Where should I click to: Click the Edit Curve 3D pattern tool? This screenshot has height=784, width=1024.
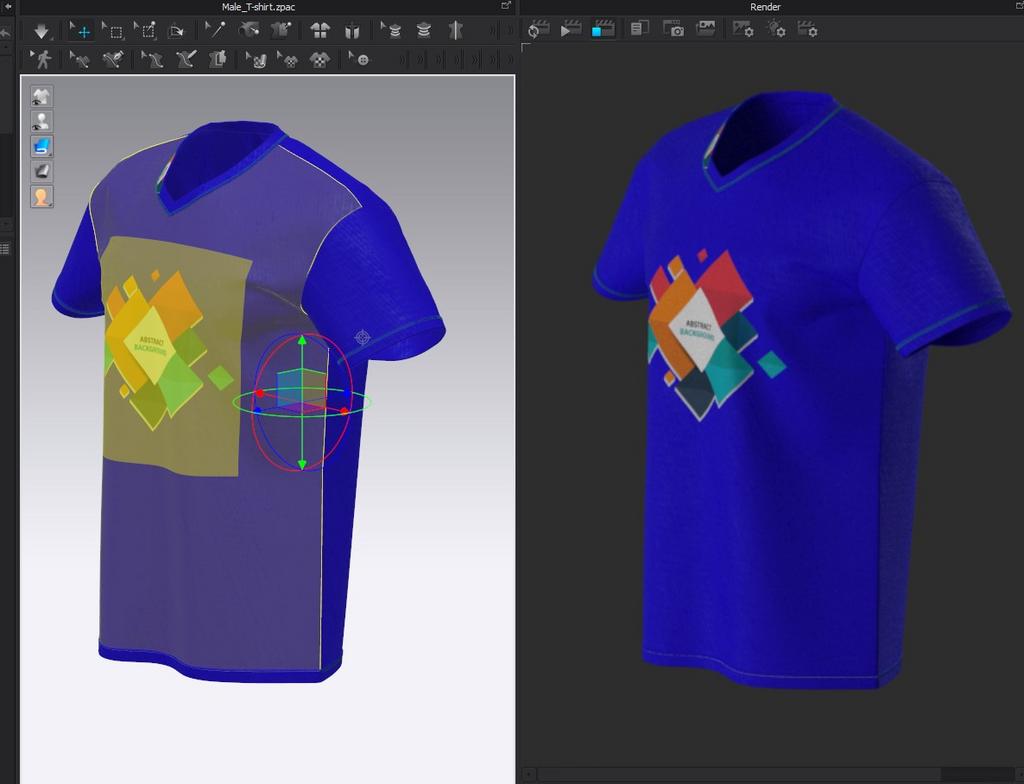click(x=152, y=60)
